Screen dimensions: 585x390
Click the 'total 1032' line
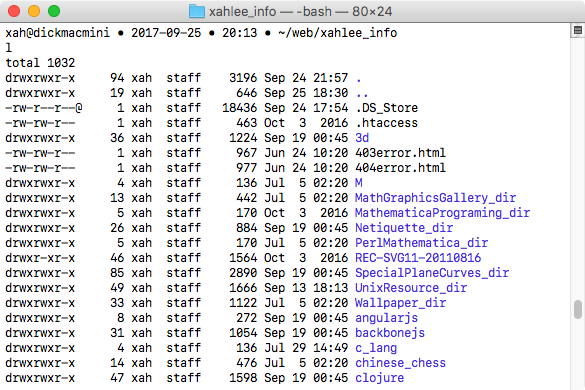pyautogui.click(x=40, y=63)
